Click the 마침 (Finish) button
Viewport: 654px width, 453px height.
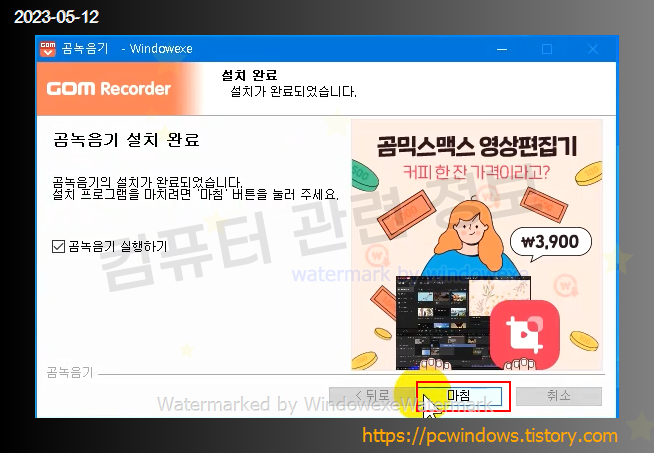[460, 396]
